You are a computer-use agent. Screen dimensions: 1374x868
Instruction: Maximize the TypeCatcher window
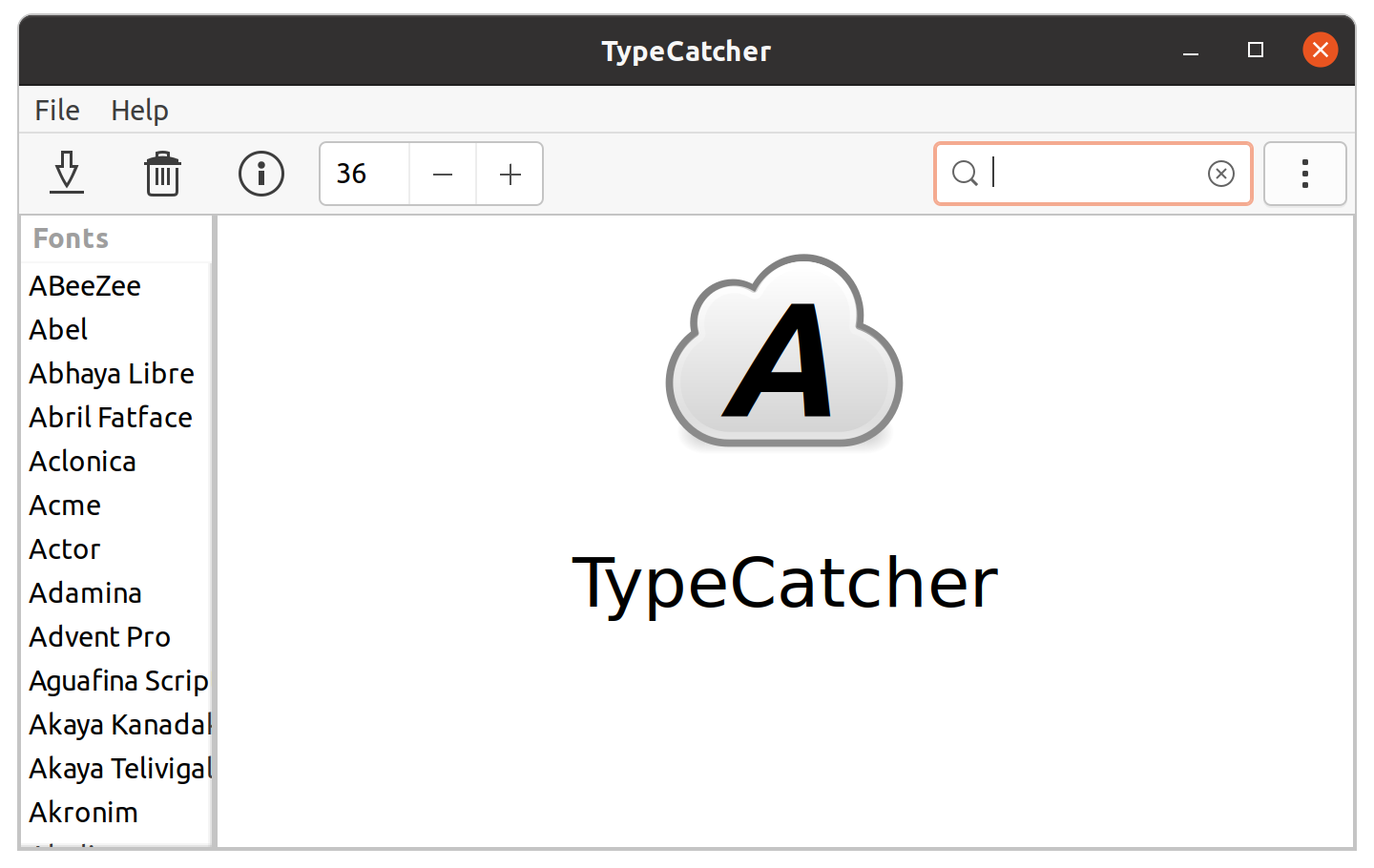(x=1256, y=51)
